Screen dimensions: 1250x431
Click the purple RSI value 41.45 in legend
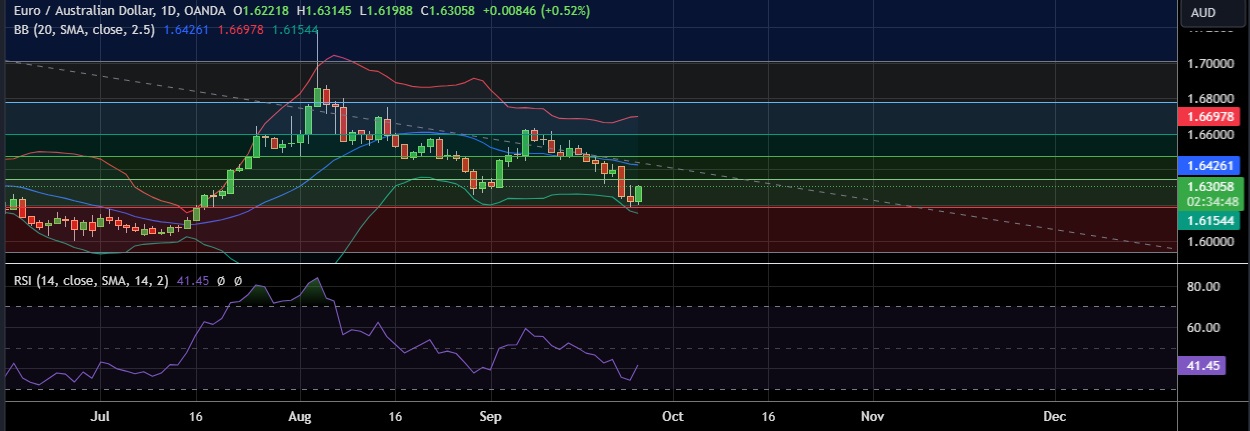(192, 282)
